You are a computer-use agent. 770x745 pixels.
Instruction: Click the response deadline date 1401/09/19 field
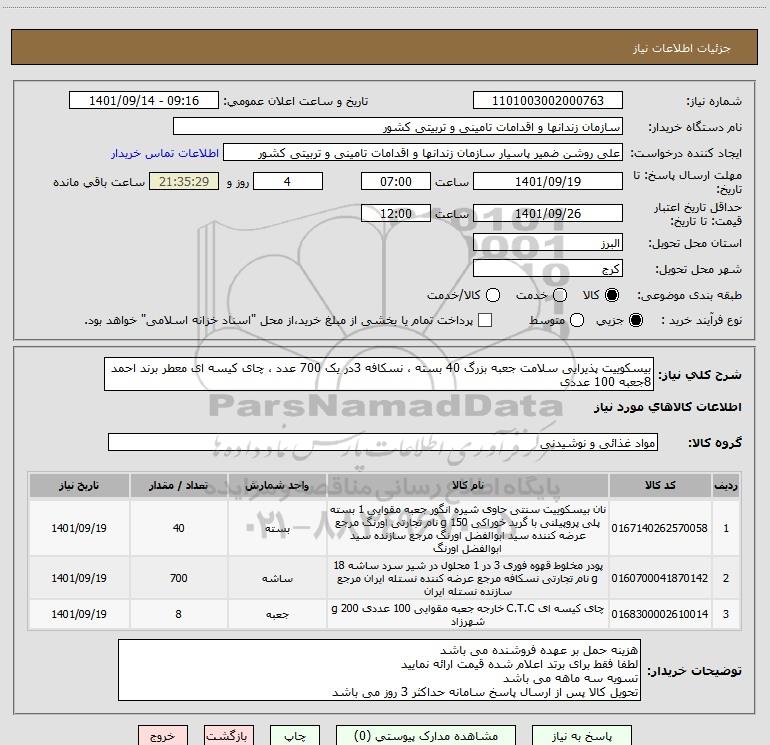[548, 181]
